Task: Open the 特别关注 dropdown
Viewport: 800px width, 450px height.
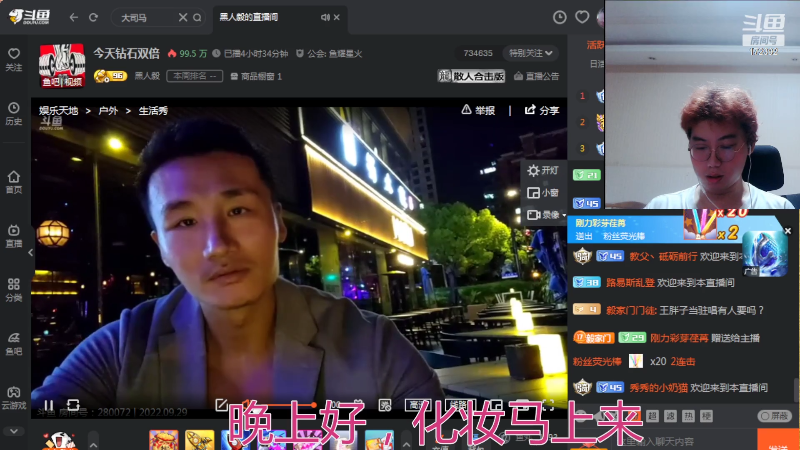Action: coord(531,53)
